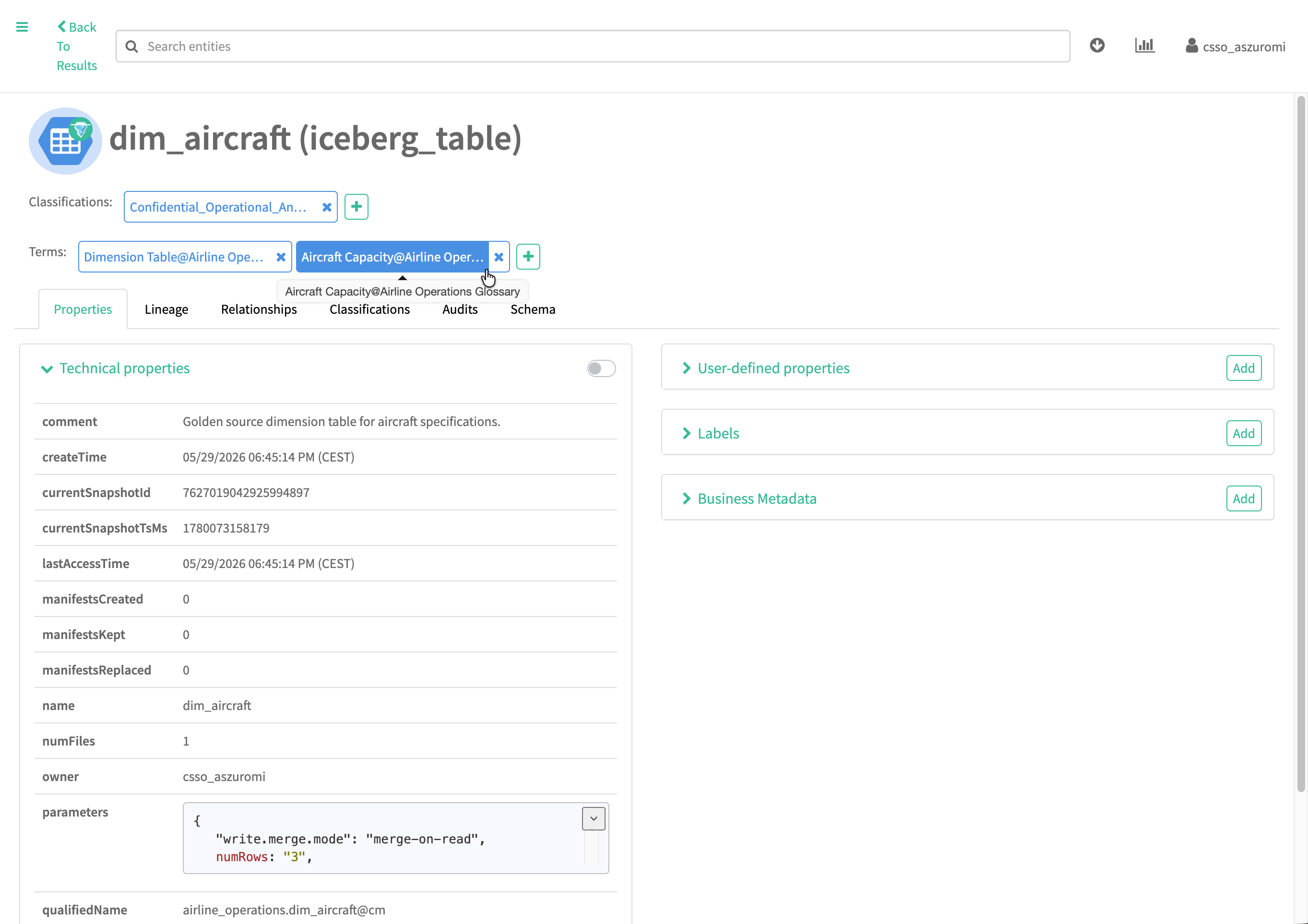This screenshot has height=924, width=1308.
Task: Open the csso_aszuromi user menu
Action: coord(1235,46)
